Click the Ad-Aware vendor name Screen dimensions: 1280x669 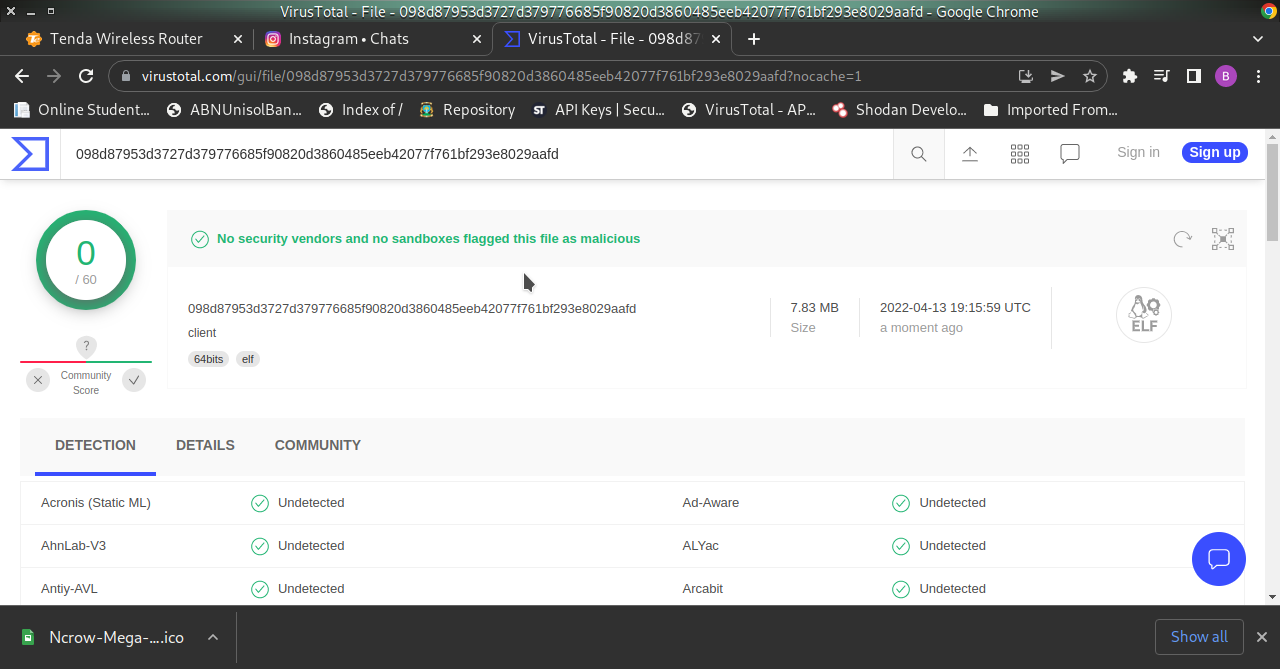711,503
